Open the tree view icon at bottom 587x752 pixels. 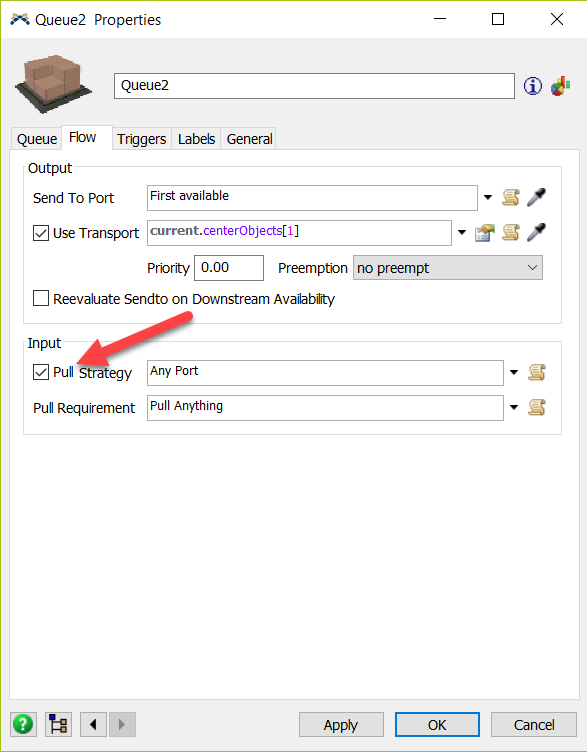point(59,724)
